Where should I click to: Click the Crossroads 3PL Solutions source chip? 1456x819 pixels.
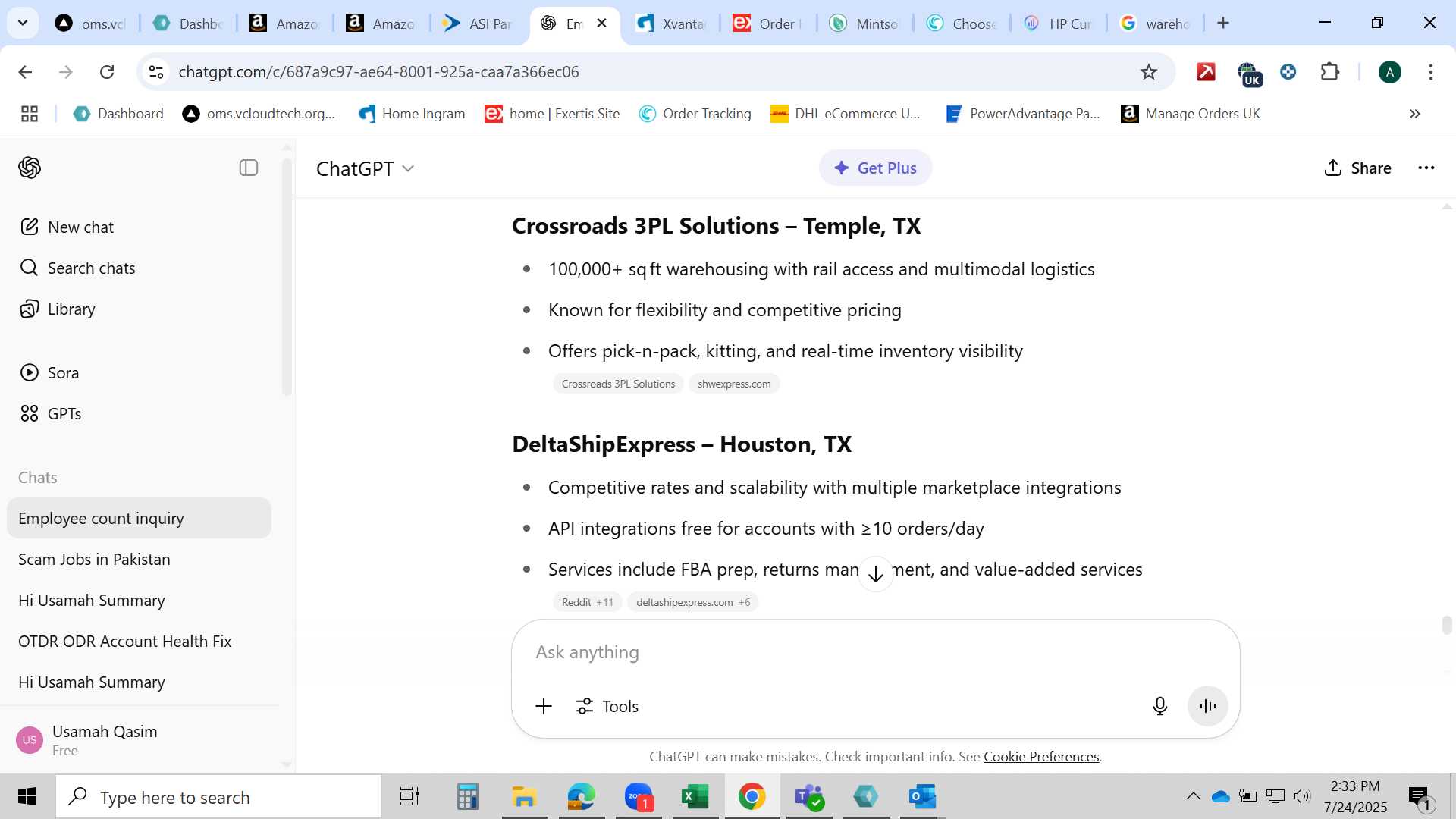coord(618,384)
